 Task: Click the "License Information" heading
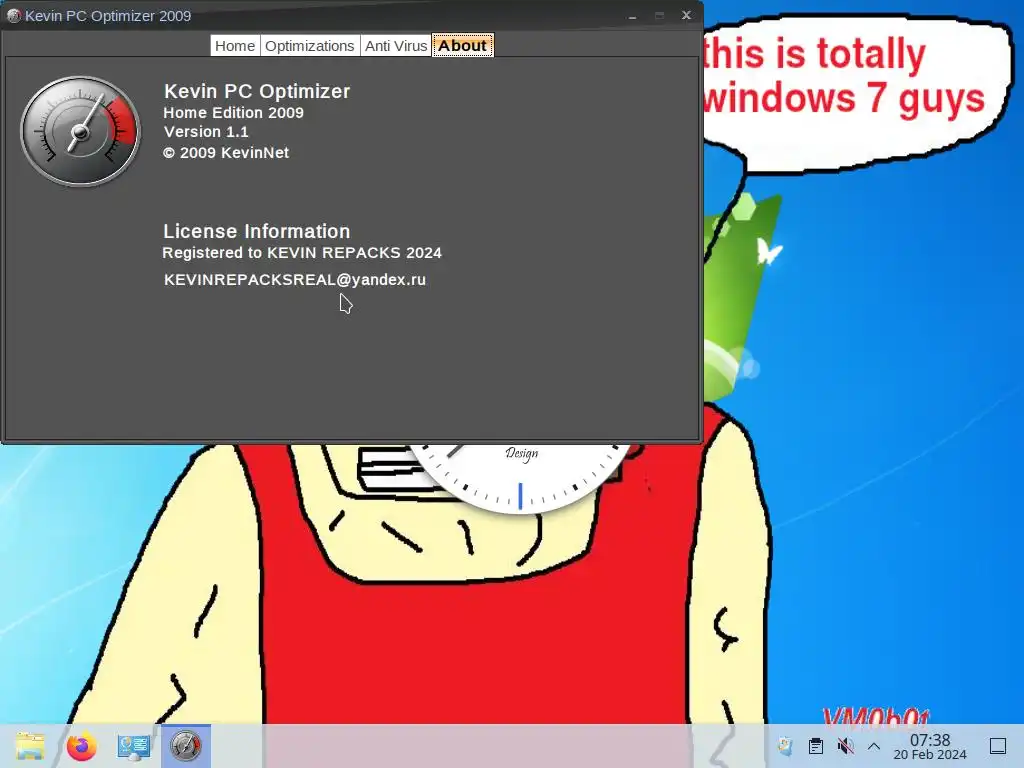pos(257,231)
